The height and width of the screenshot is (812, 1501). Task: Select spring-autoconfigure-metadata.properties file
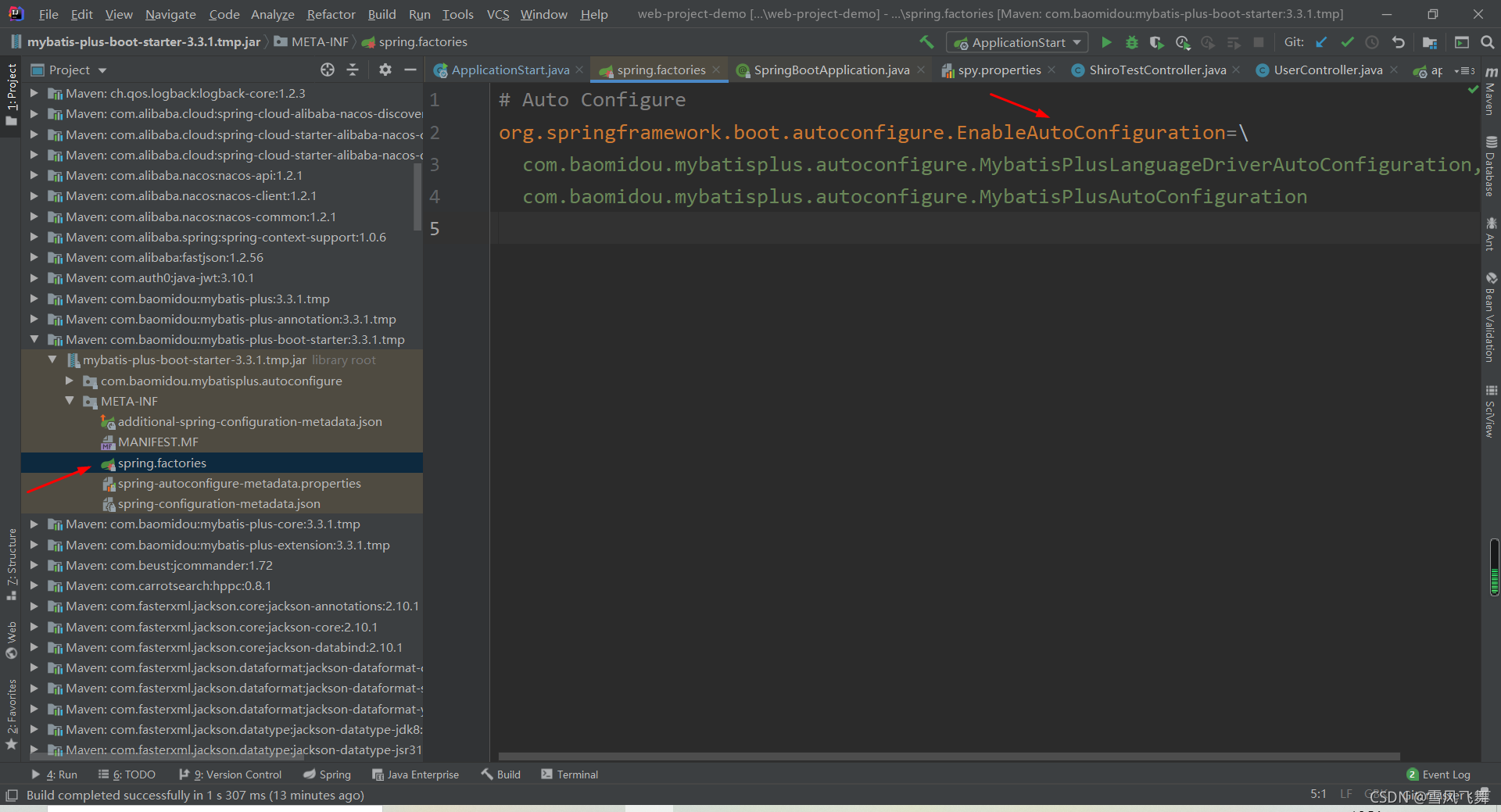239,483
